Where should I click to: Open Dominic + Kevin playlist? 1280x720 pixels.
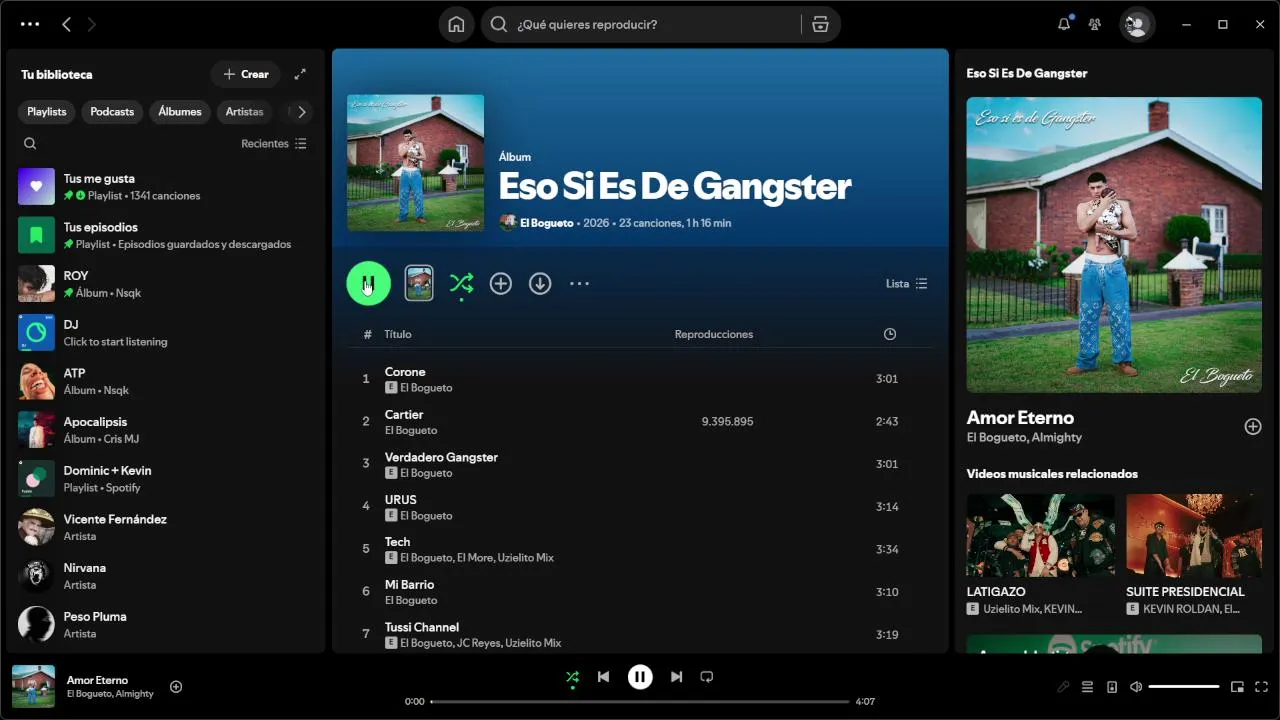coord(166,478)
